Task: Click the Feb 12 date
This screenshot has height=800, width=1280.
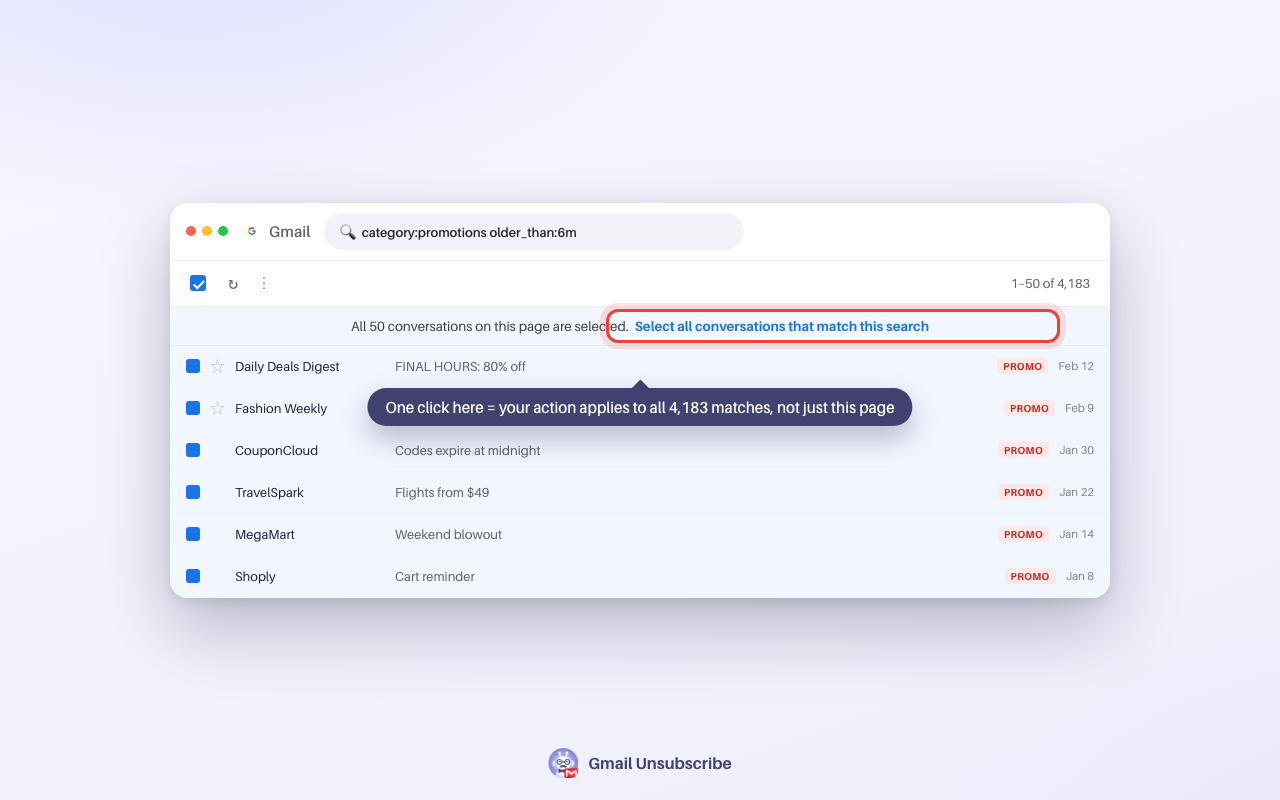Action: tap(1076, 366)
